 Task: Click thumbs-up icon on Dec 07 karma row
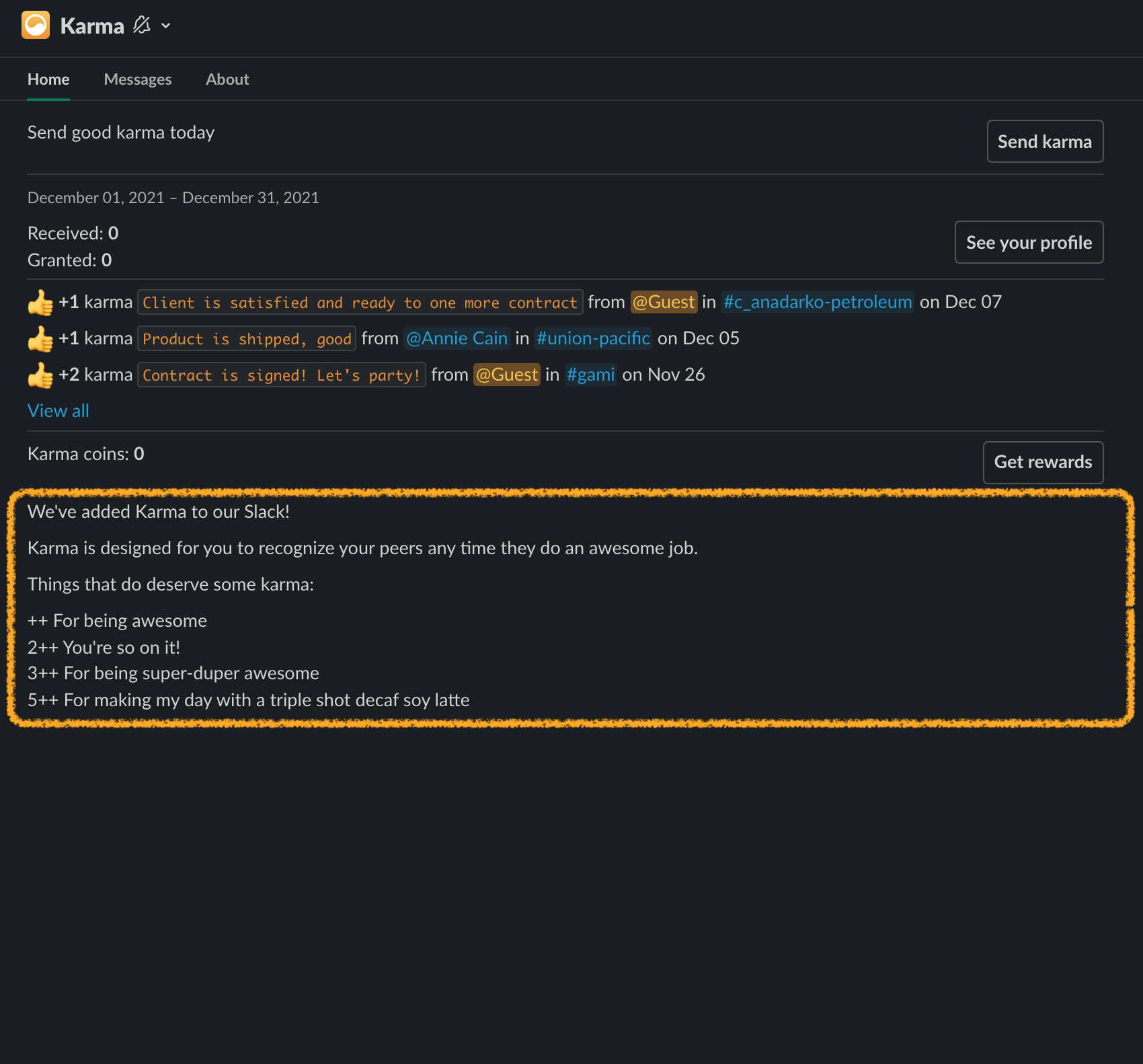40,303
